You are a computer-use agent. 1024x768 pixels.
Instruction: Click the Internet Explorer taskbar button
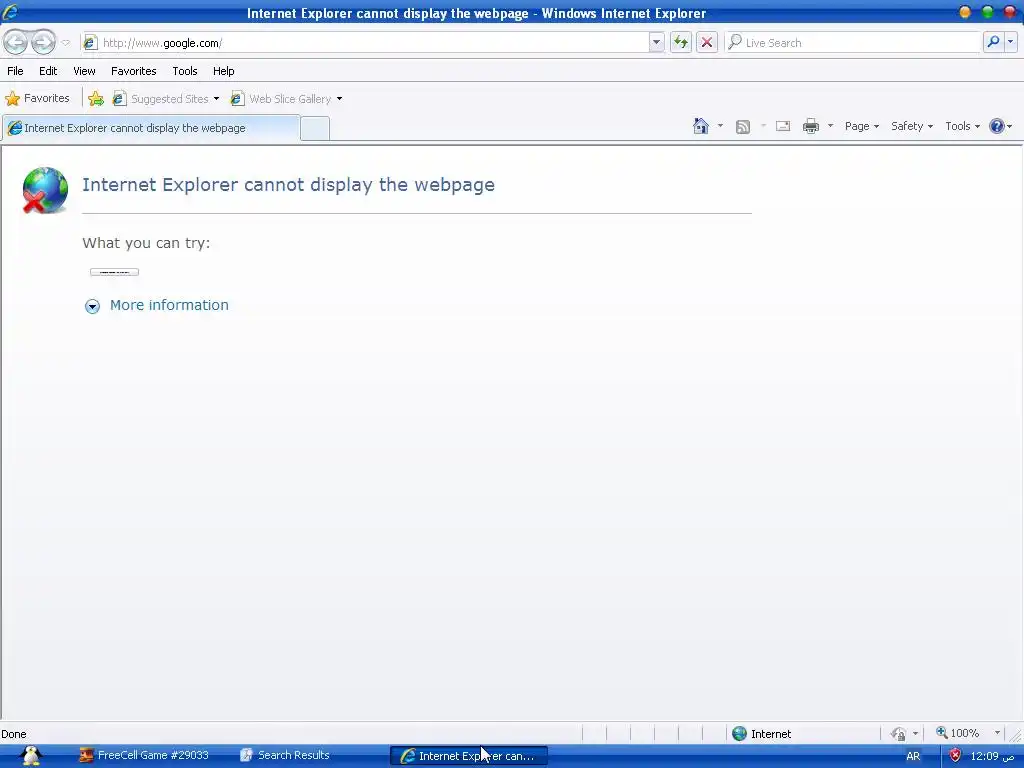[468, 756]
